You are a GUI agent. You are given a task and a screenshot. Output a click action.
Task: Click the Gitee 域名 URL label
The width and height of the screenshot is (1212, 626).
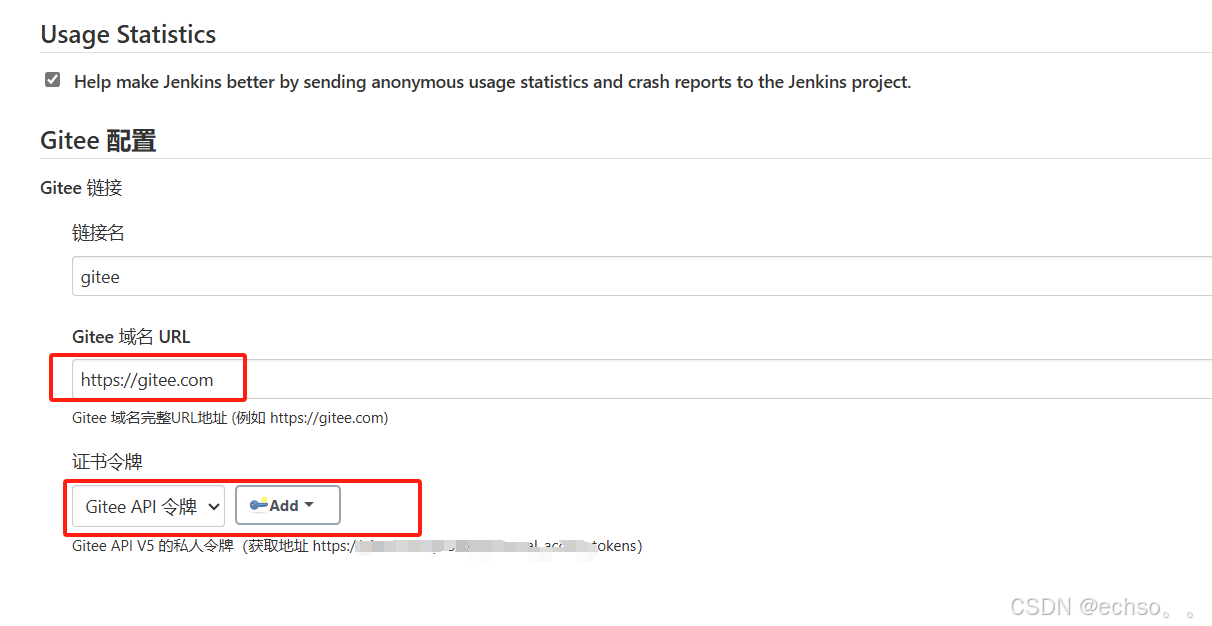pos(131,337)
